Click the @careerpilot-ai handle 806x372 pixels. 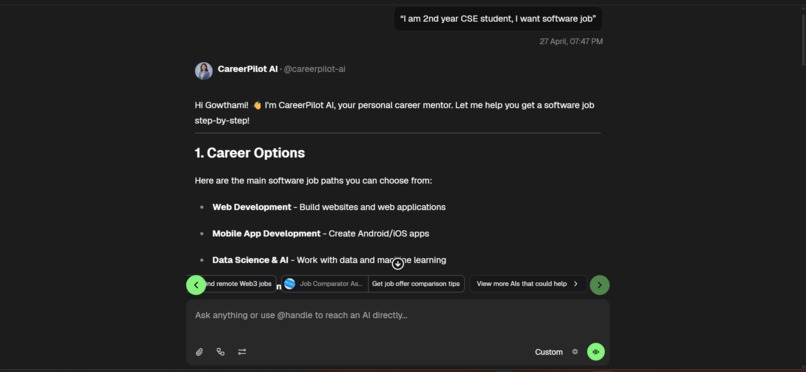(314, 69)
